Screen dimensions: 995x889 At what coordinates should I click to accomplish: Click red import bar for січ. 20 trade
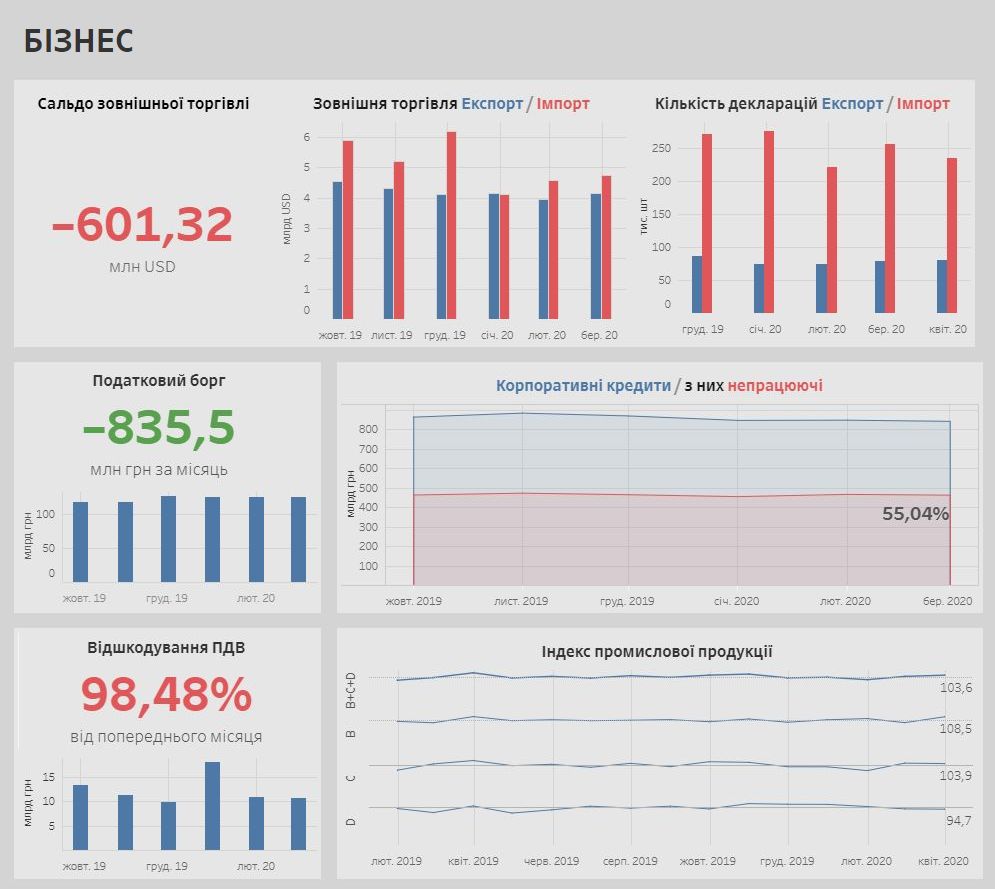[504, 255]
